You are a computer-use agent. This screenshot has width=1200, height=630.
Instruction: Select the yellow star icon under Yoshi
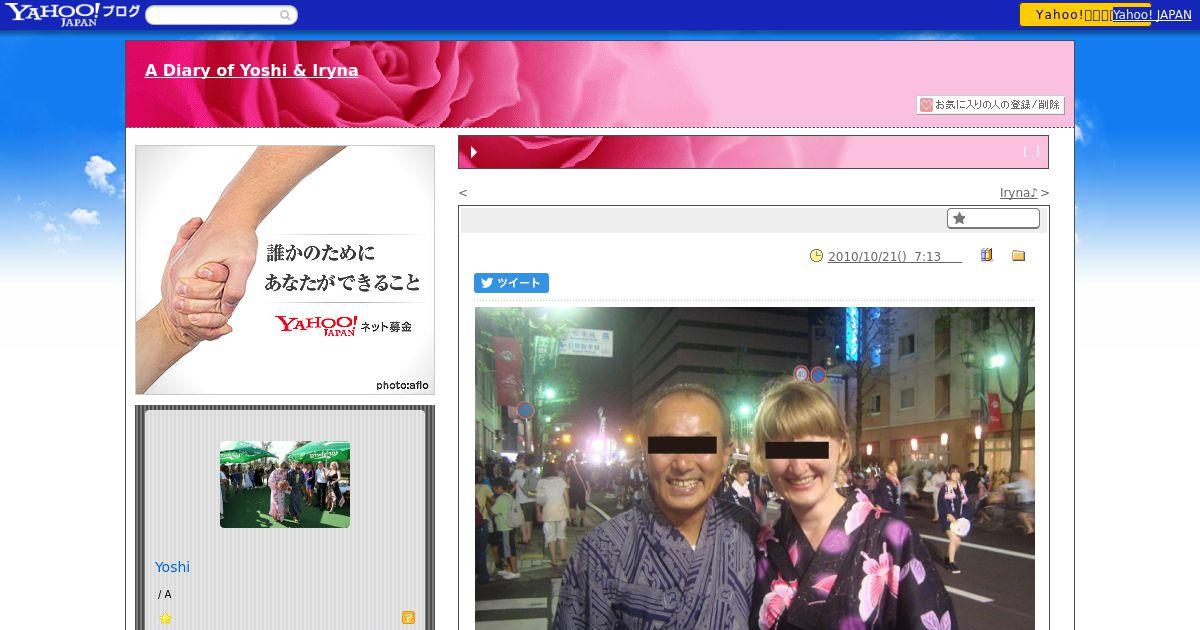[x=166, y=618]
